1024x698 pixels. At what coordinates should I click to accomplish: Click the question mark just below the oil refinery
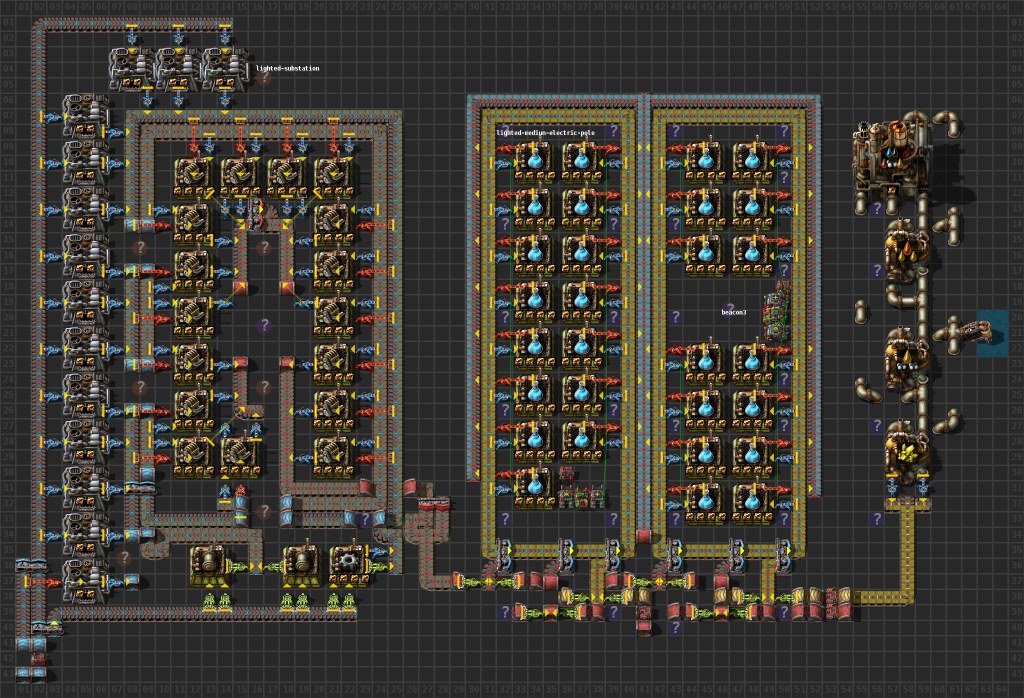click(x=876, y=208)
